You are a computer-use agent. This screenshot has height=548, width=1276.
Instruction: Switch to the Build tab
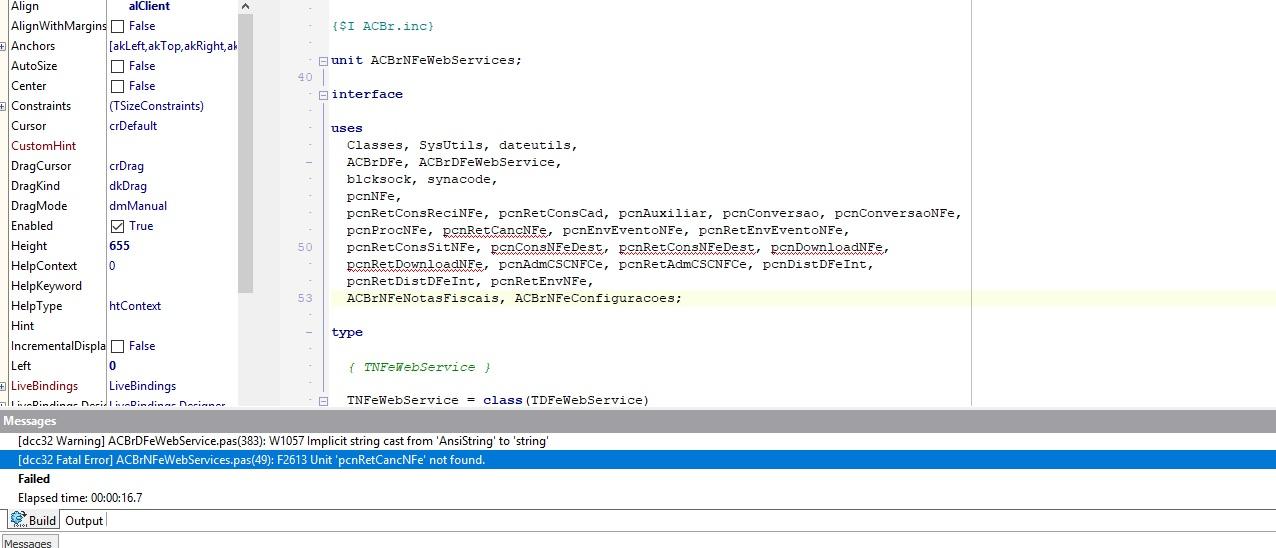click(33, 520)
